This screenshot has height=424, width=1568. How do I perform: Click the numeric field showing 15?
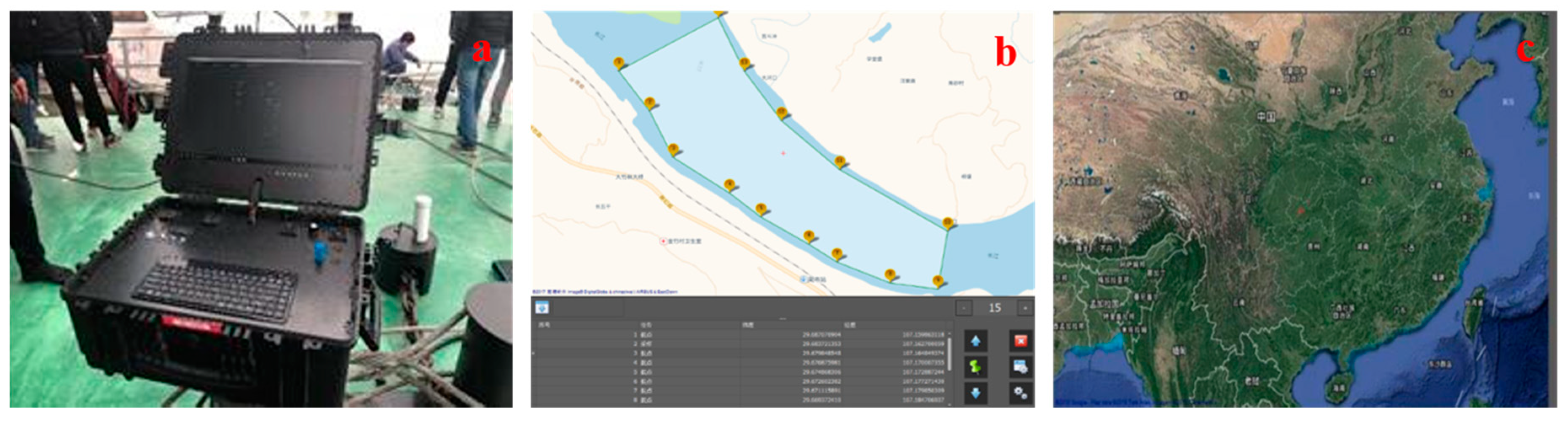(x=994, y=308)
